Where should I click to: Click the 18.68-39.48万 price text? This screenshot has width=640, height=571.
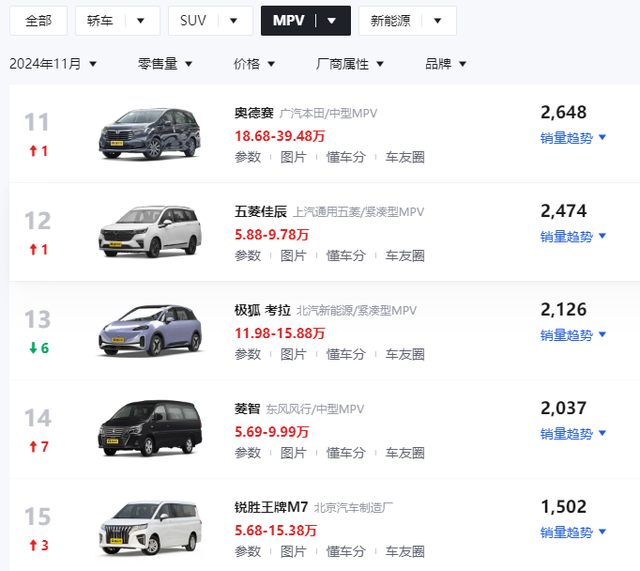point(280,136)
